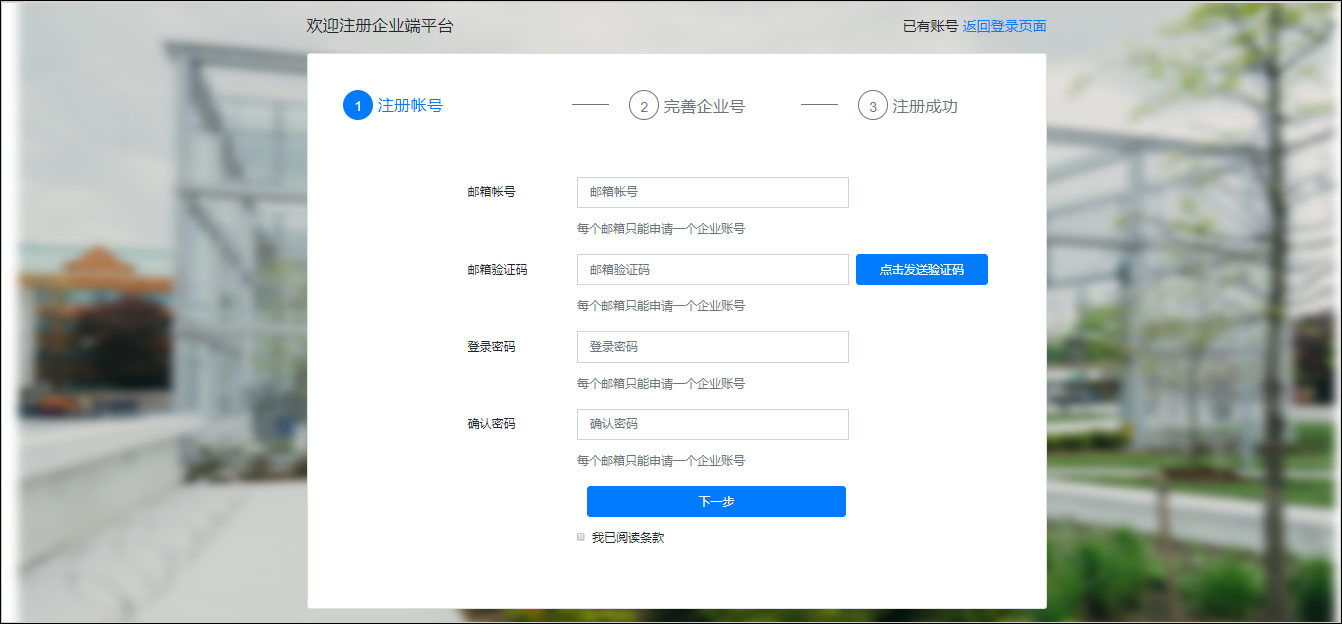The width and height of the screenshot is (1342, 625).
Task: Focus the 邮箱验证码 input field
Action: click(713, 270)
